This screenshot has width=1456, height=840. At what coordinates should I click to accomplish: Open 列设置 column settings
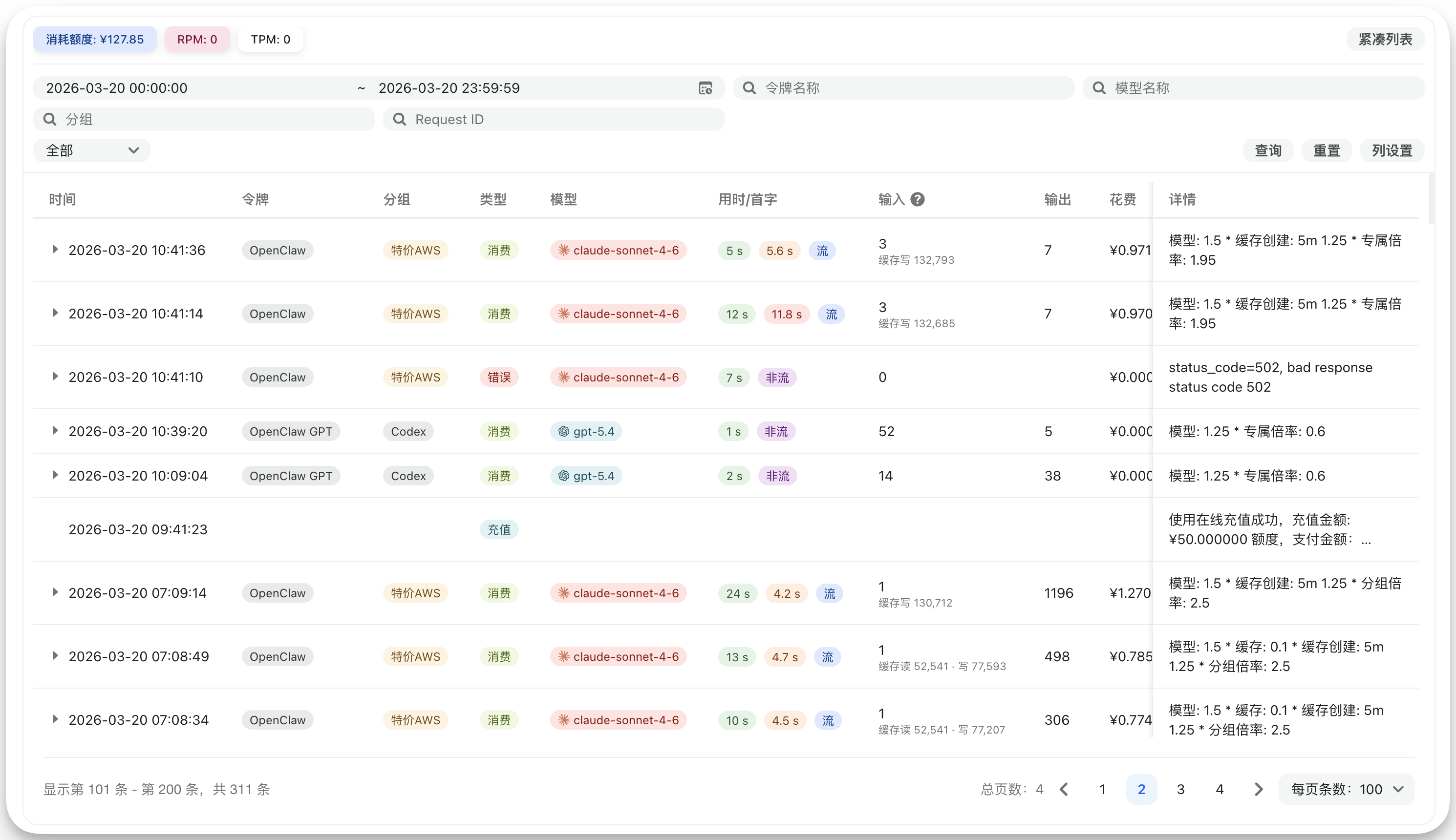[x=1392, y=150]
